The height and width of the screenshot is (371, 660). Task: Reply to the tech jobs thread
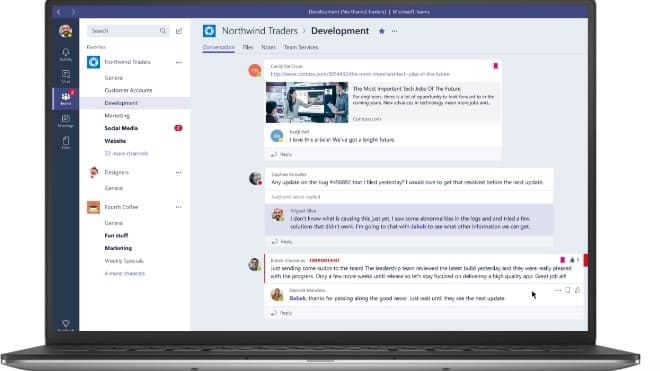point(282,155)
